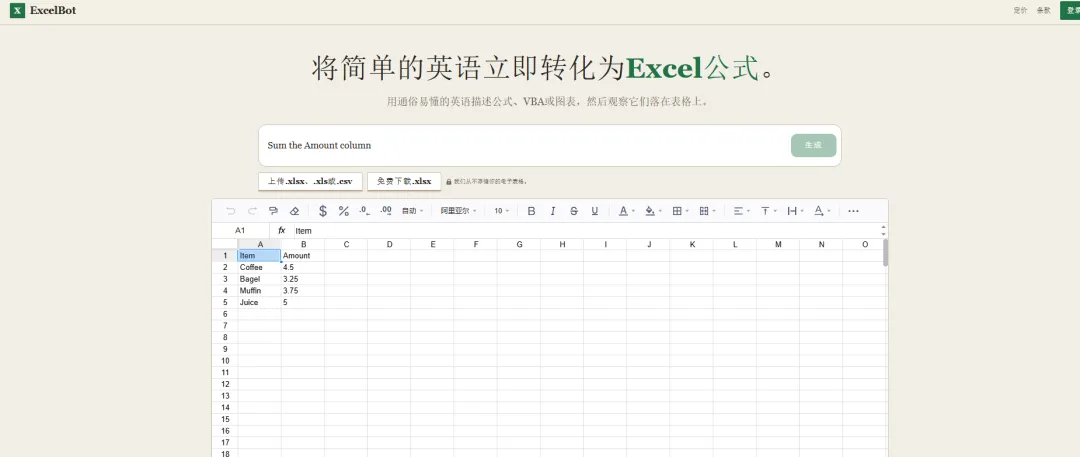Select row 10 header
Image resolution: width=1080 pixels, height=457 pixels.
click(225, 360)
